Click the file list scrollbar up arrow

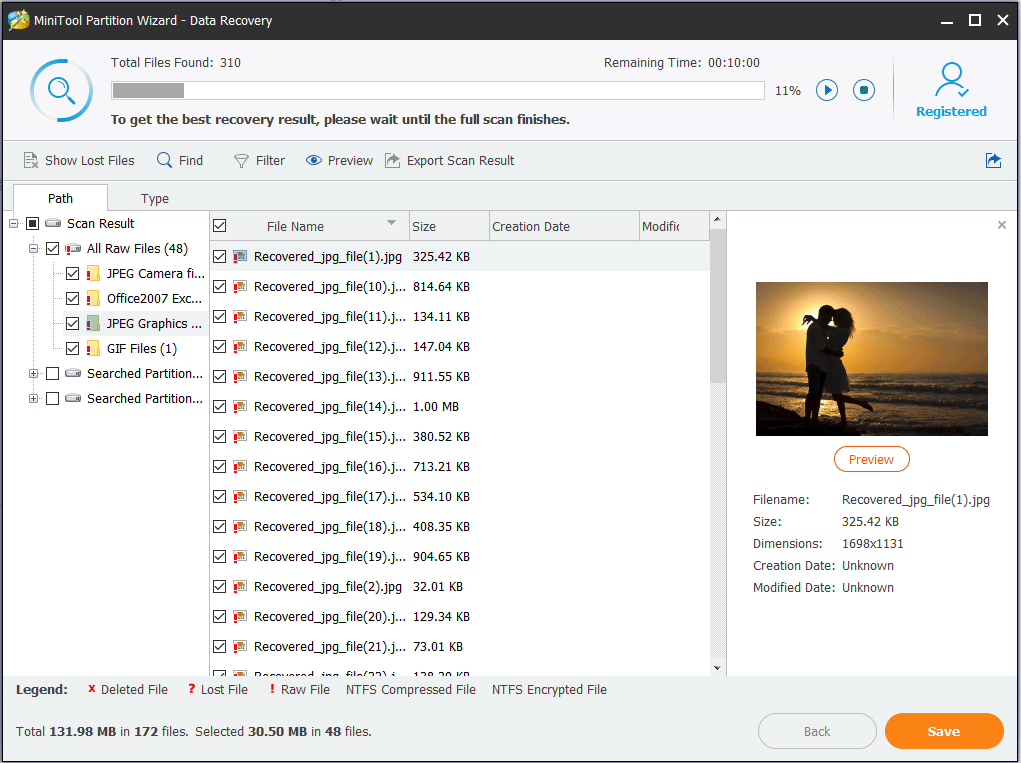click(717, 219)
